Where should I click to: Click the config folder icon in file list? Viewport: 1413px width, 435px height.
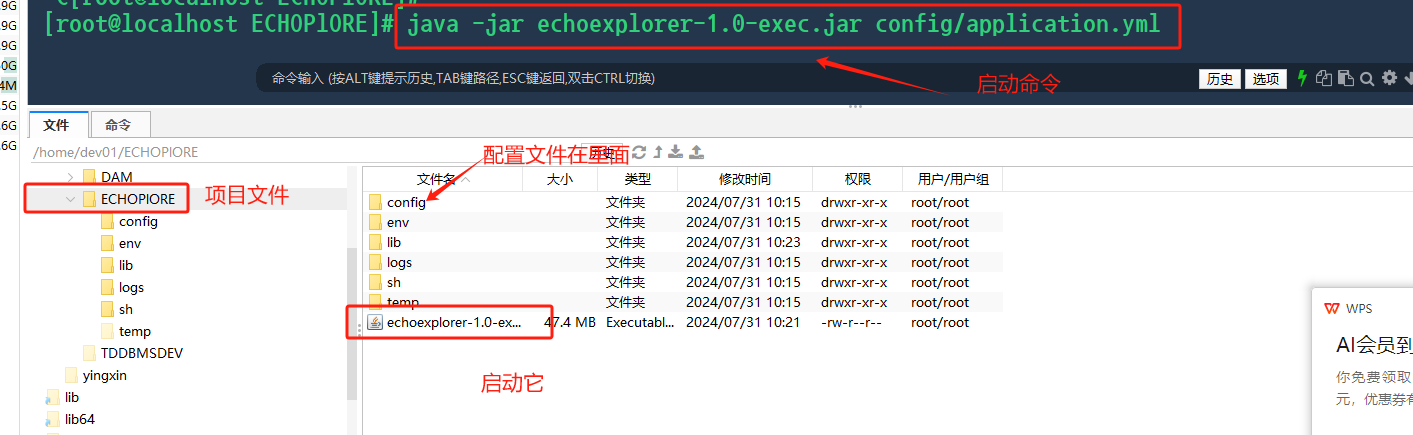click(375, 202)
